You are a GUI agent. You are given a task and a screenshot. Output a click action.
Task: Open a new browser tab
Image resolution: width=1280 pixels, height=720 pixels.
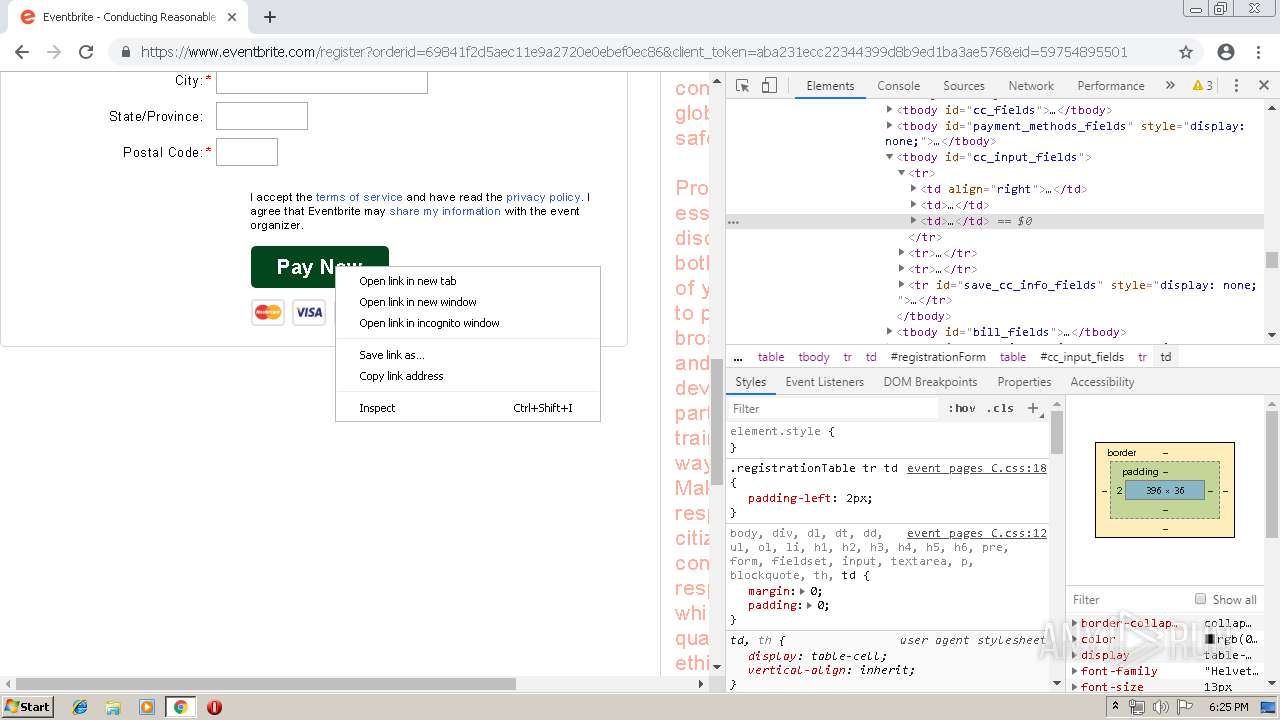pyautogui.click(x=270, y=17)
